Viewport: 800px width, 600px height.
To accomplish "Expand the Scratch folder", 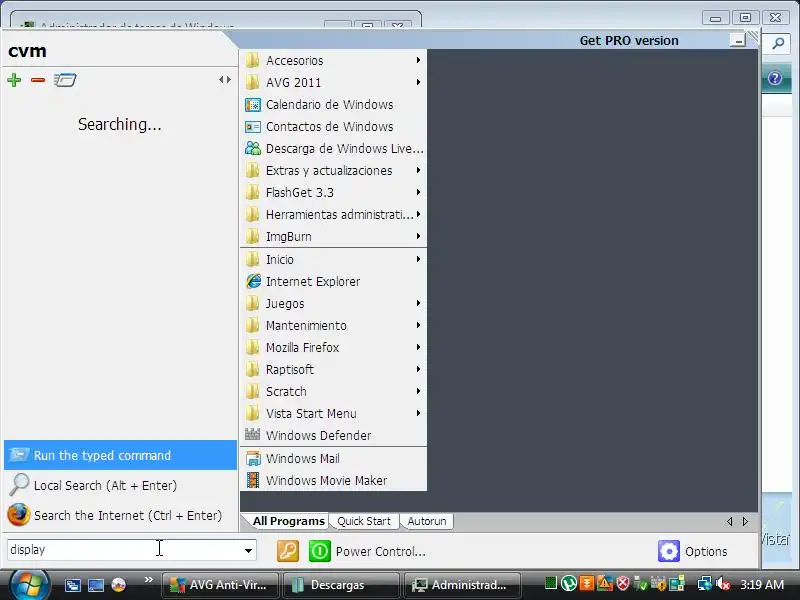I will [333, 391].
